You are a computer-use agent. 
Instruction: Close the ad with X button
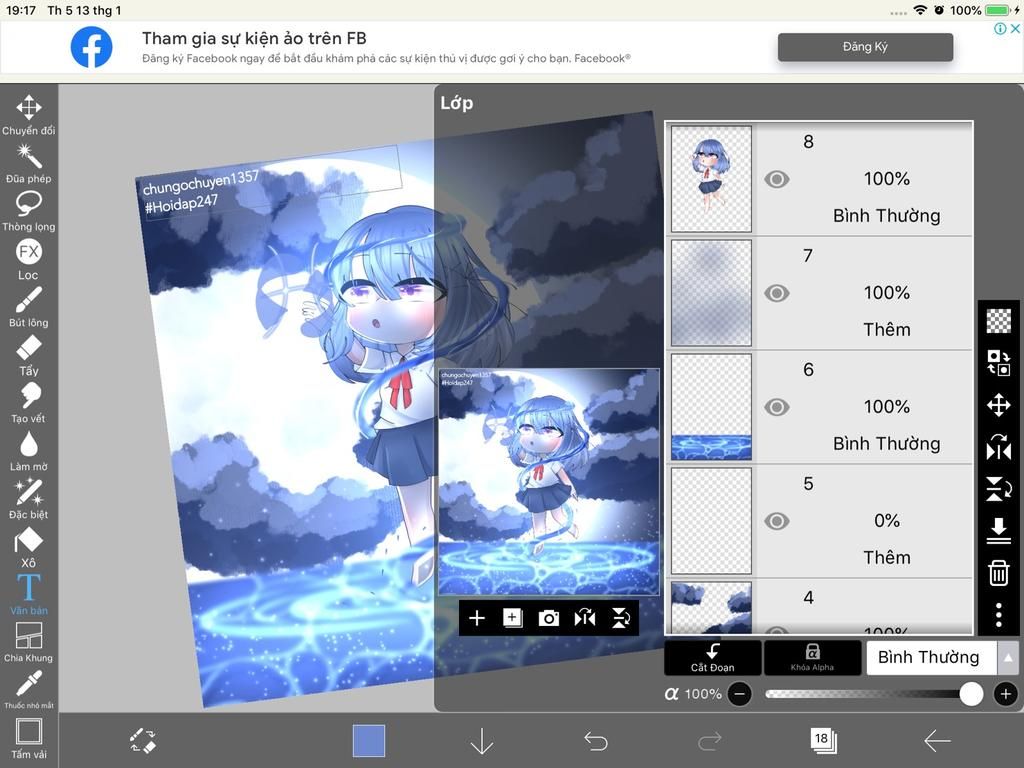pyautogui.click(x=1016, y=29)
